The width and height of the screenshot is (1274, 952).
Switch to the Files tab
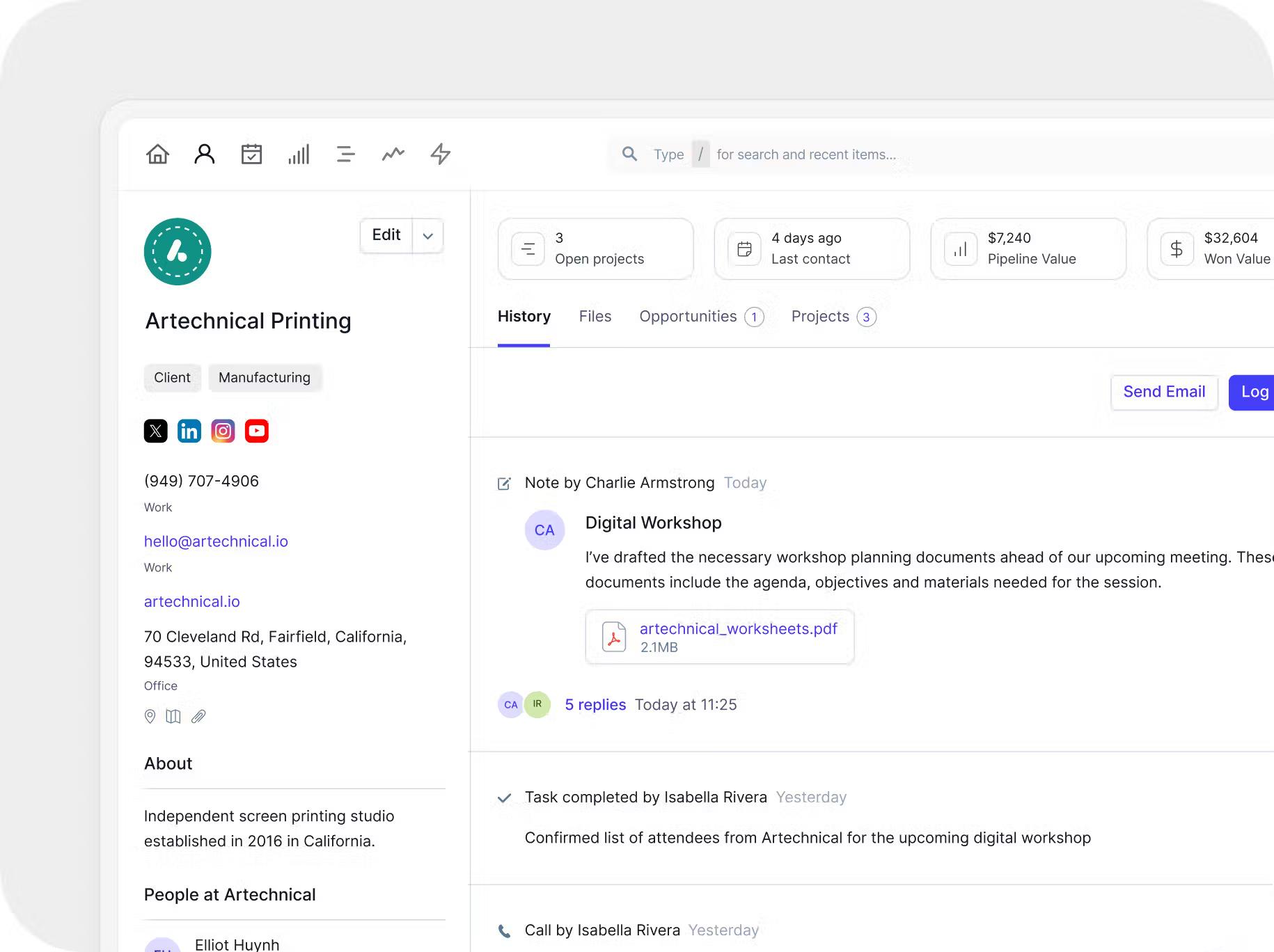point(595,317)
